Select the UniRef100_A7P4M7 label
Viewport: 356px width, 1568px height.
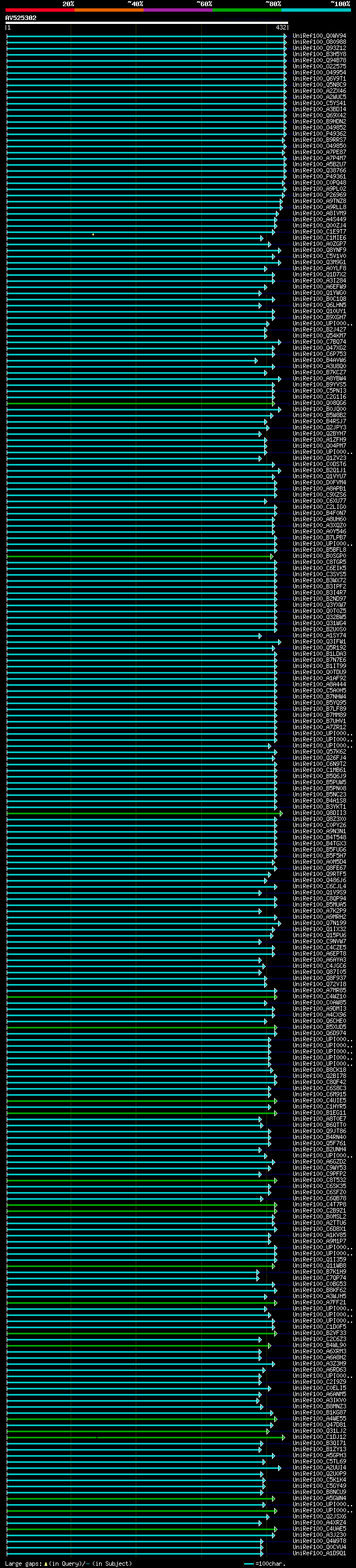[x=319, y=157]
